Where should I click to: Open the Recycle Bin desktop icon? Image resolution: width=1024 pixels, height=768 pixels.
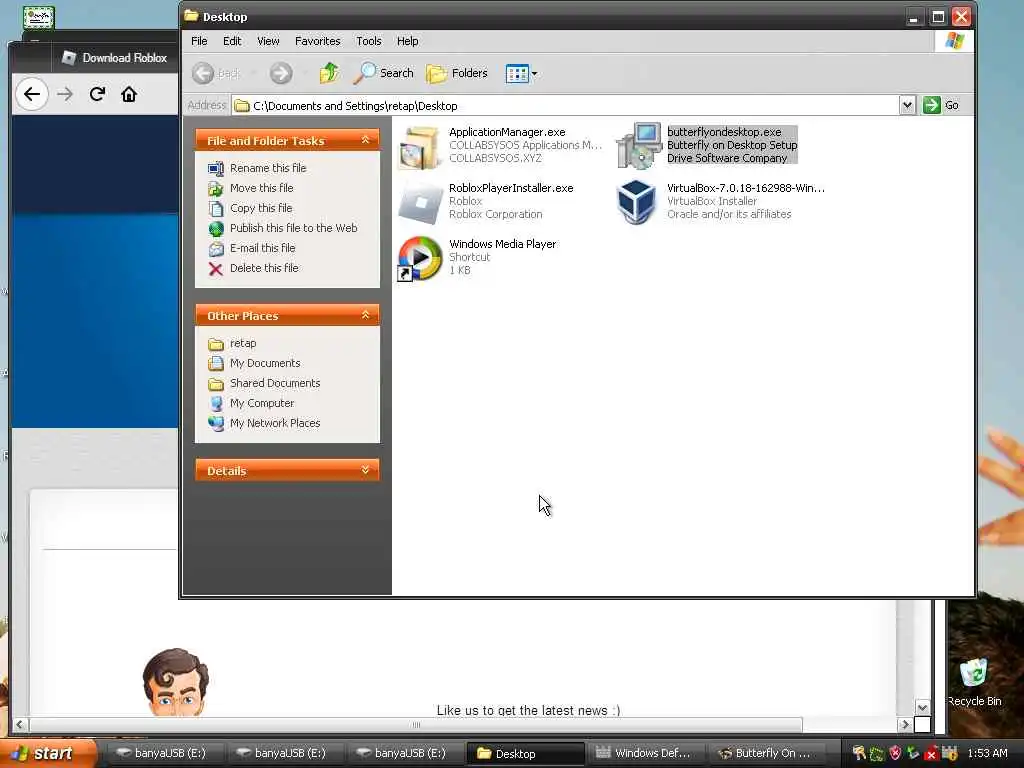tap(974, 682)
